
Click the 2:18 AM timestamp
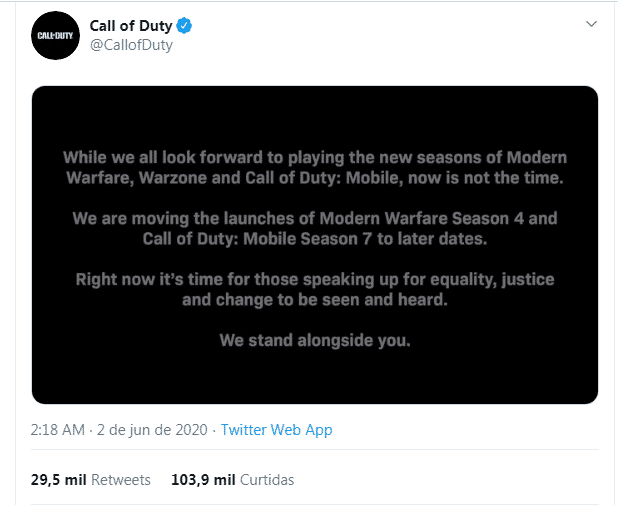(58, 430)
